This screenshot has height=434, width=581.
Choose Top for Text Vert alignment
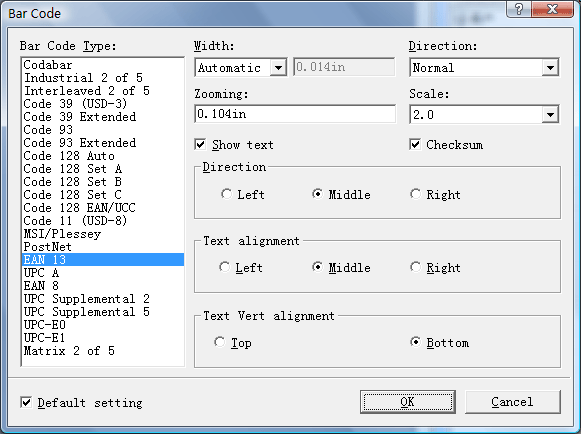click(x=219, y=342)
